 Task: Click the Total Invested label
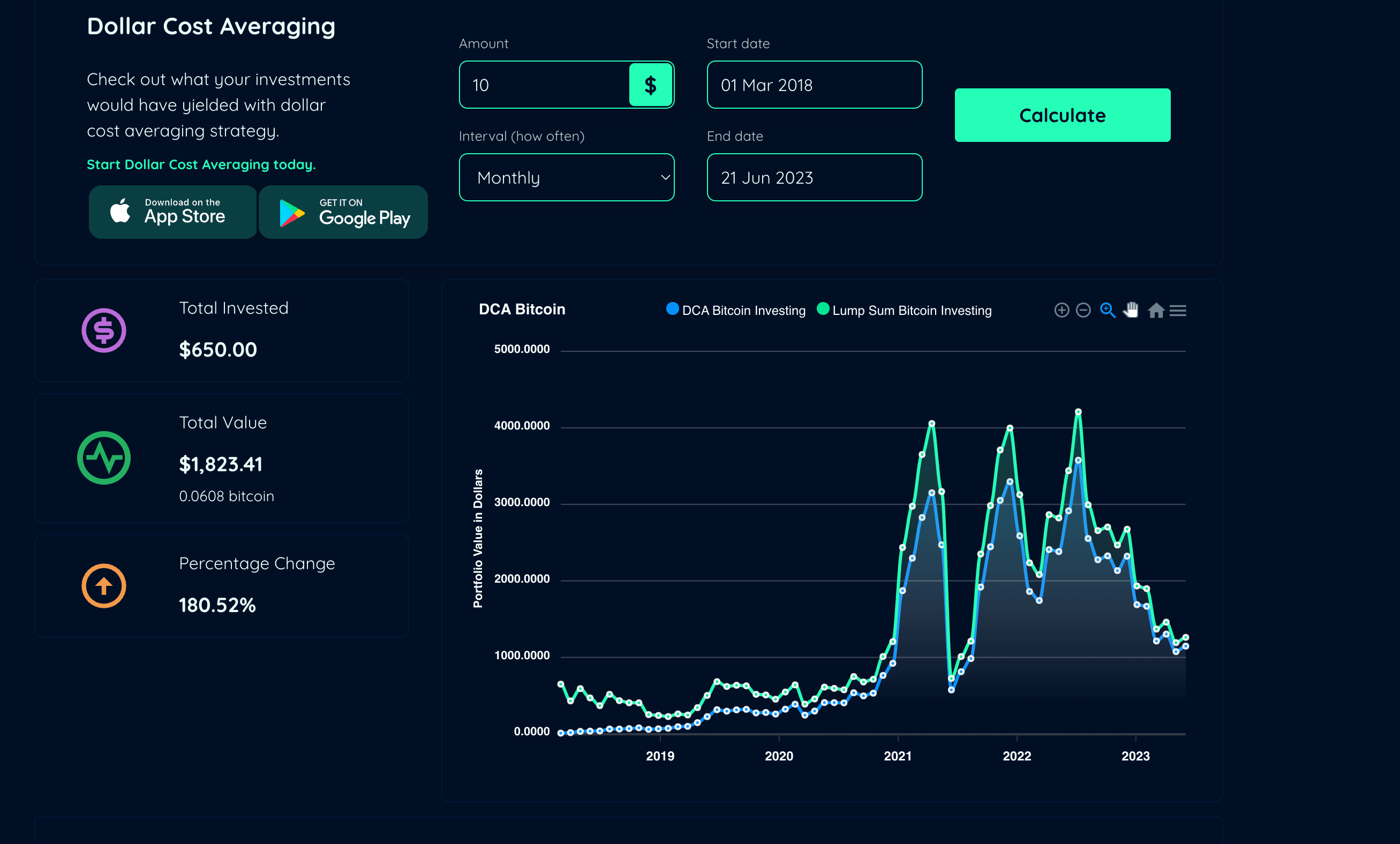234,308
